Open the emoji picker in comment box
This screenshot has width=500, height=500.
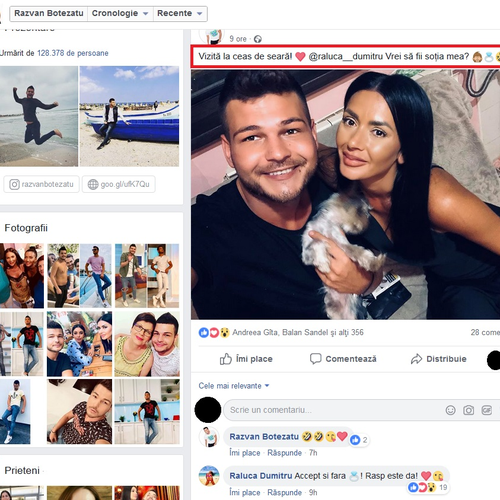pyautogui.click(x=450, y=410)
